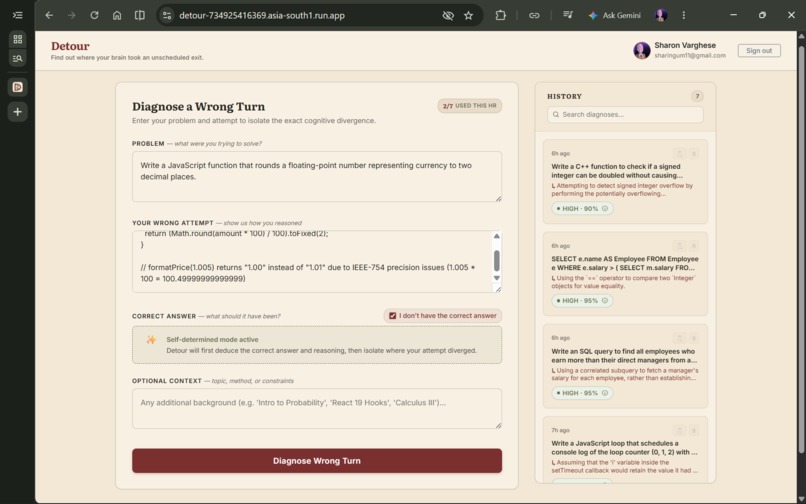
Task: Click the HIGH · 90% confidence badge
Action: 582,209
